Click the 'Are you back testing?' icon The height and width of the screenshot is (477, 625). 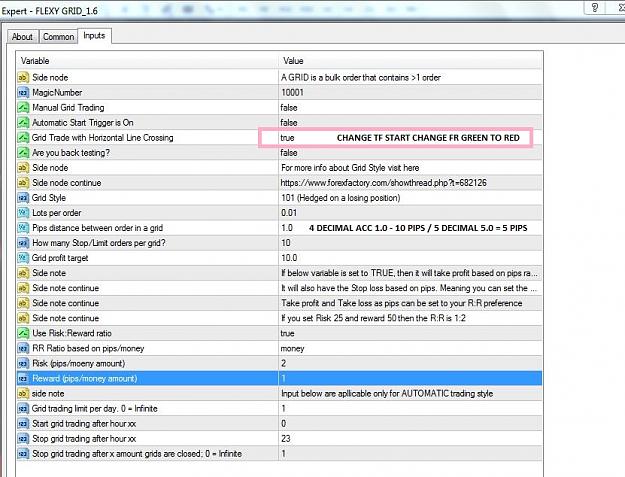(23, 153)
